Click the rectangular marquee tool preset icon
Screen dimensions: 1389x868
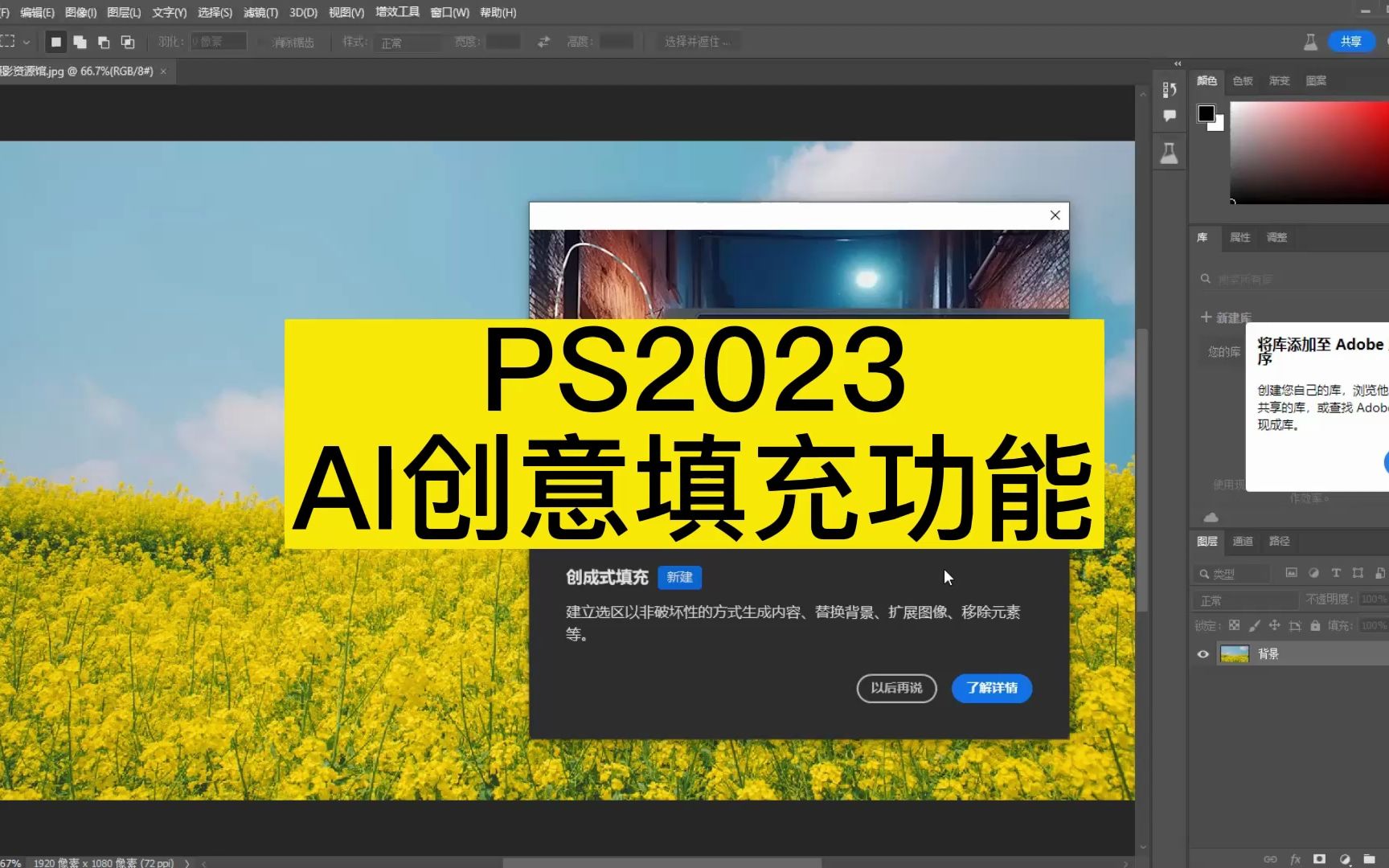coord(8,42)
